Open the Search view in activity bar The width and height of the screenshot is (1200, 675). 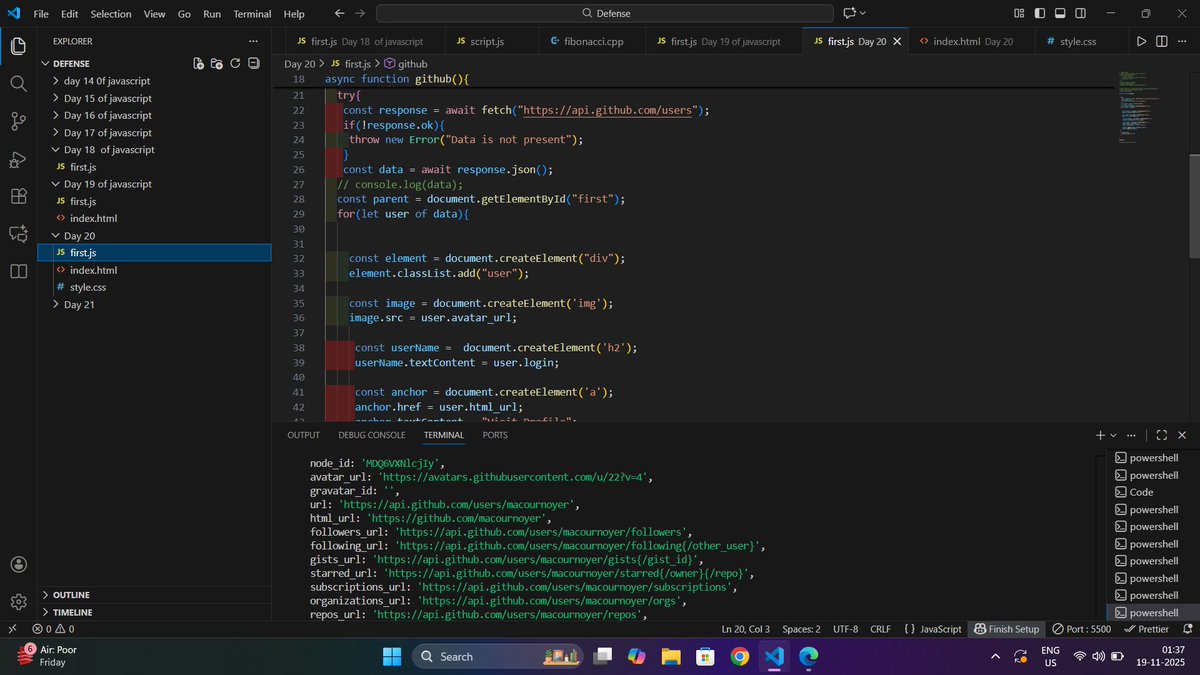(18, 83)
